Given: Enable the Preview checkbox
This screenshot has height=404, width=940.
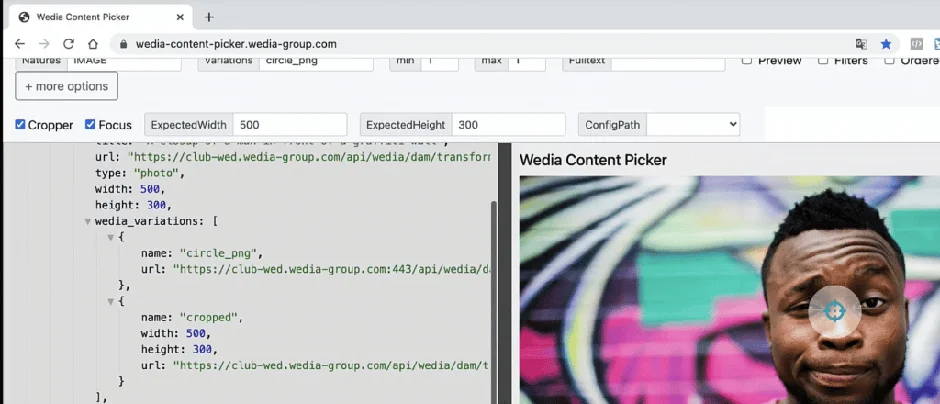Looking at the screenshot, I should (x=746, y=60).
